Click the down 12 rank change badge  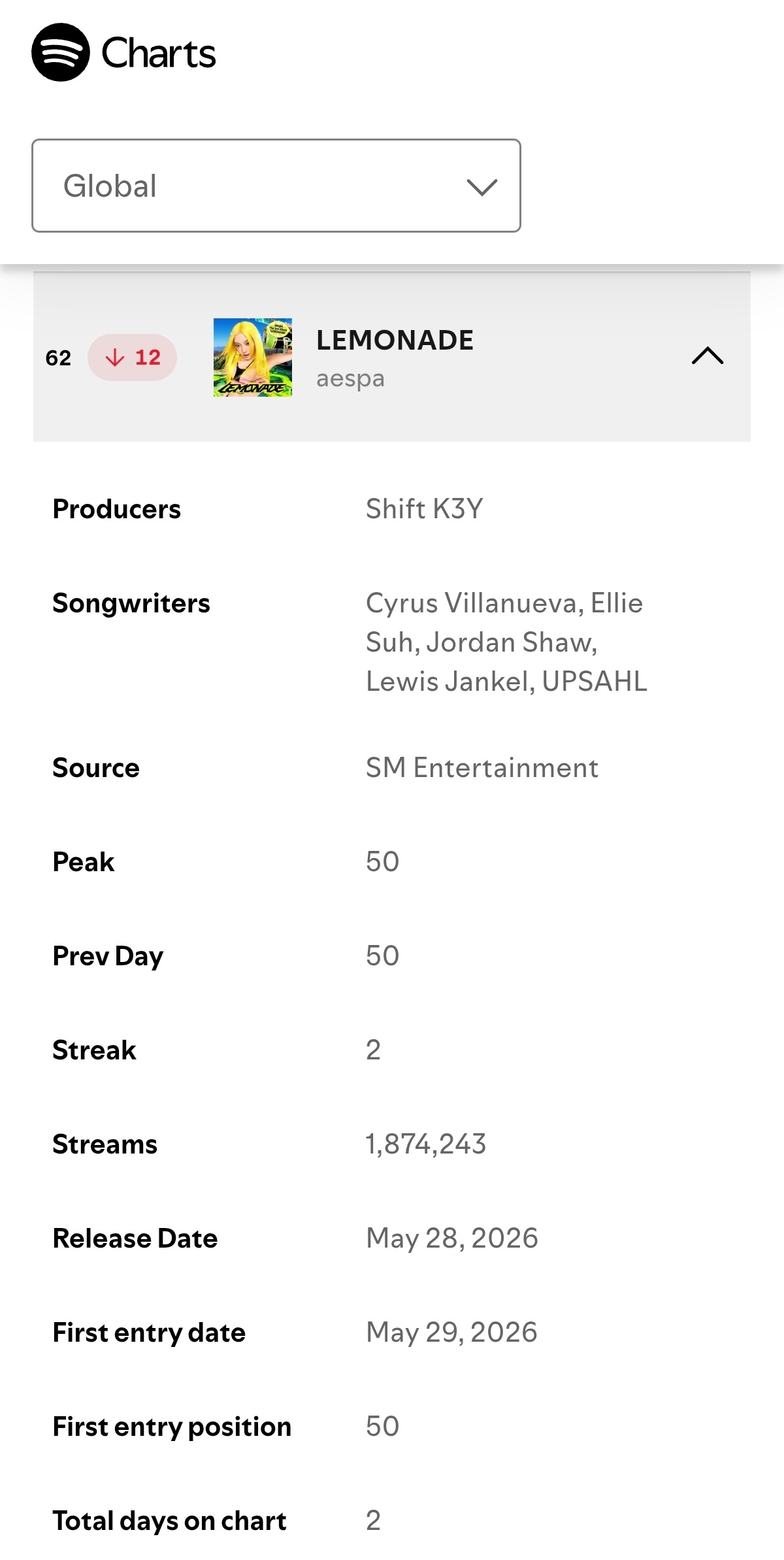[x=133, y=357]
